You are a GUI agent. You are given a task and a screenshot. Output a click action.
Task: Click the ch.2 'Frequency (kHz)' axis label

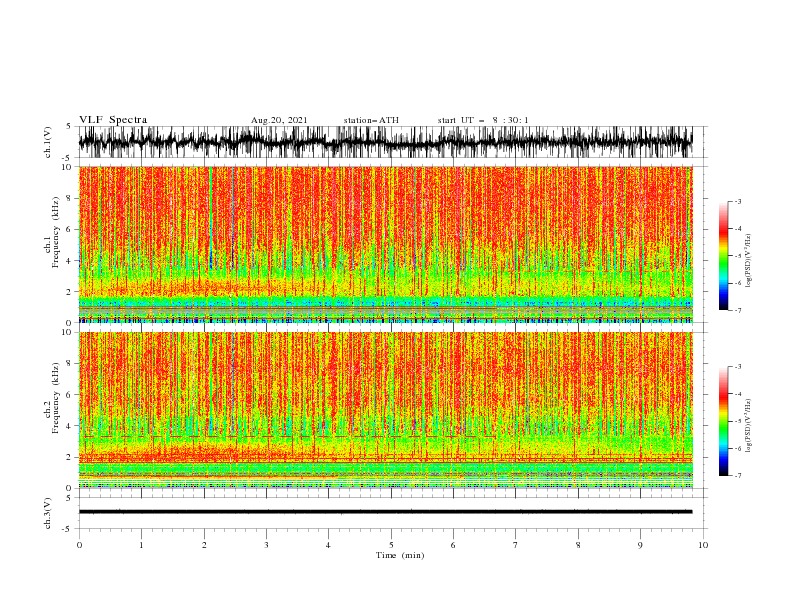[56, 398]
